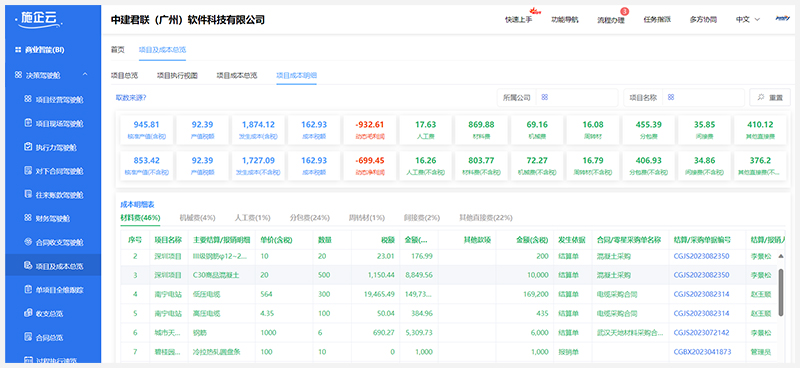Screen dimensions: 800x368
Task: Open 往来账款驾驶舱 icon in the sidebar
Action: [28, 194]
